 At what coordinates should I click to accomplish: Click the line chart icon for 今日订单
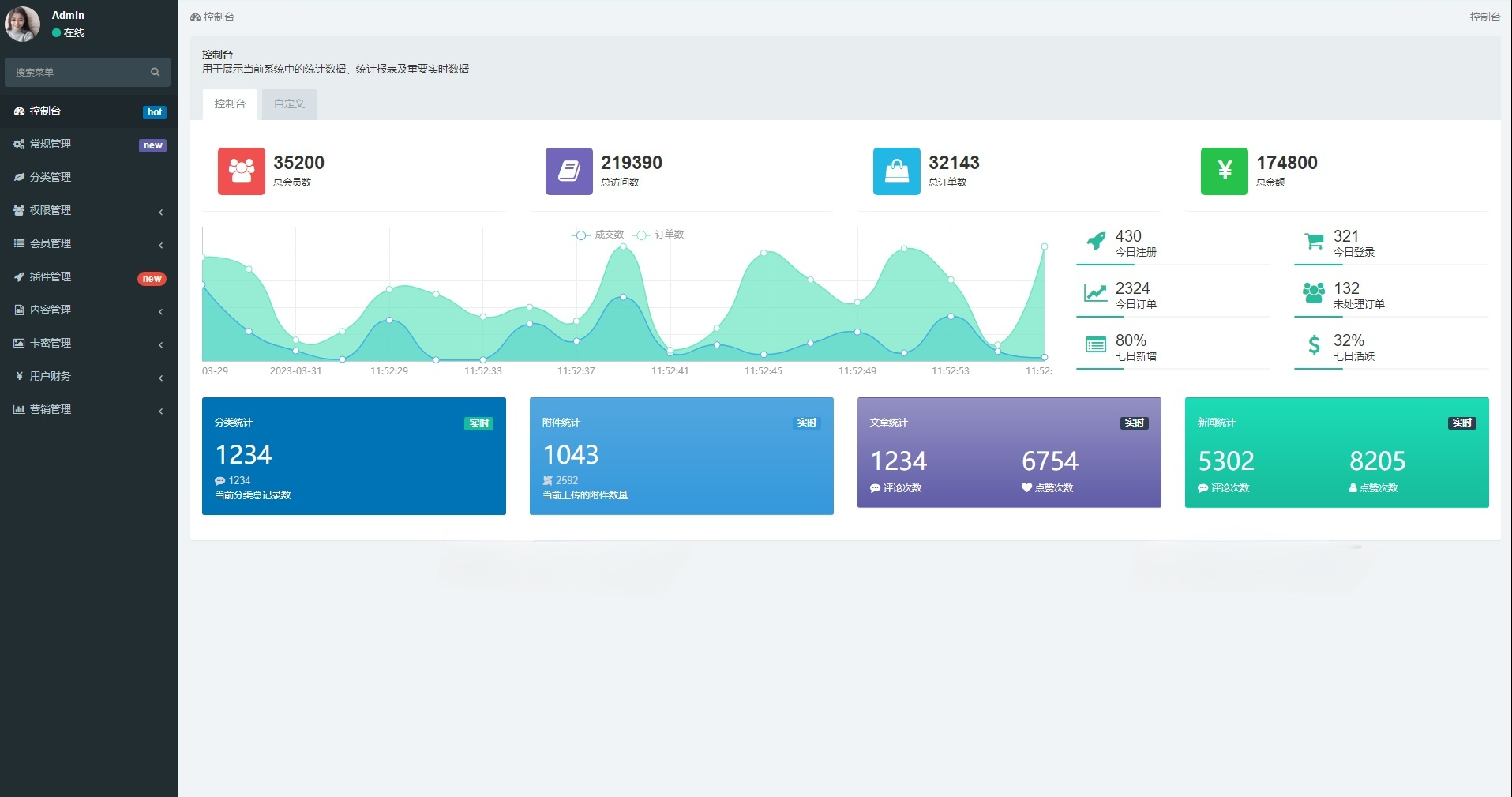click(x=1095, y=294)
